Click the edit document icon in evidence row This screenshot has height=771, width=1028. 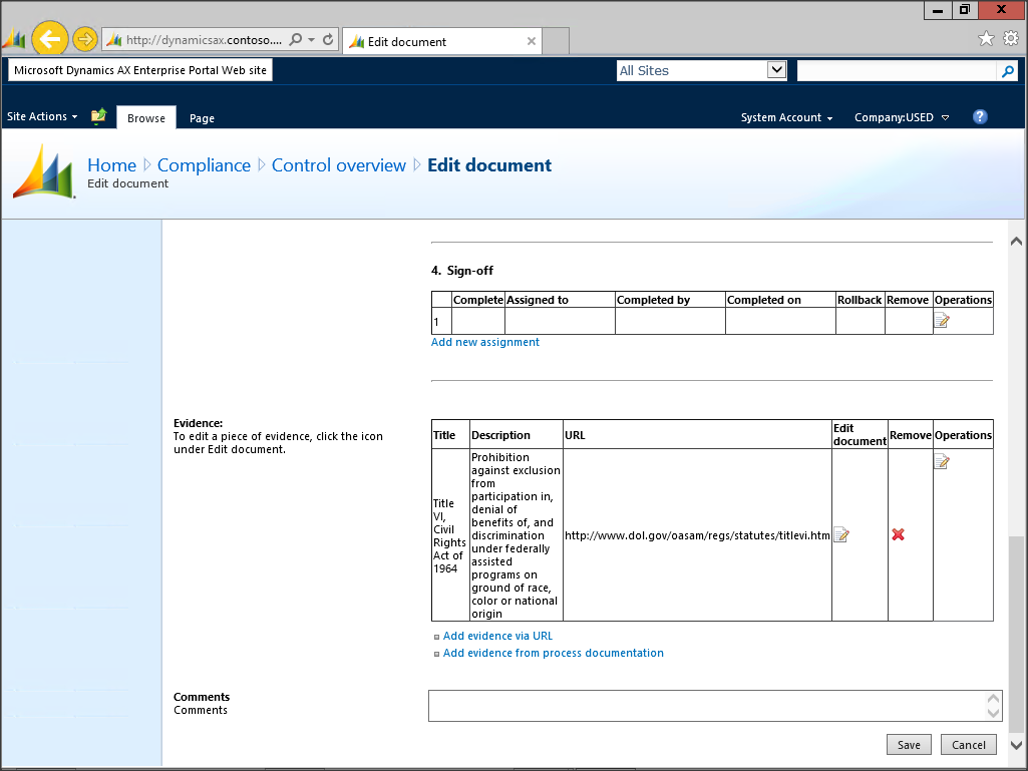pyautogui.click(x=842, y=535)
